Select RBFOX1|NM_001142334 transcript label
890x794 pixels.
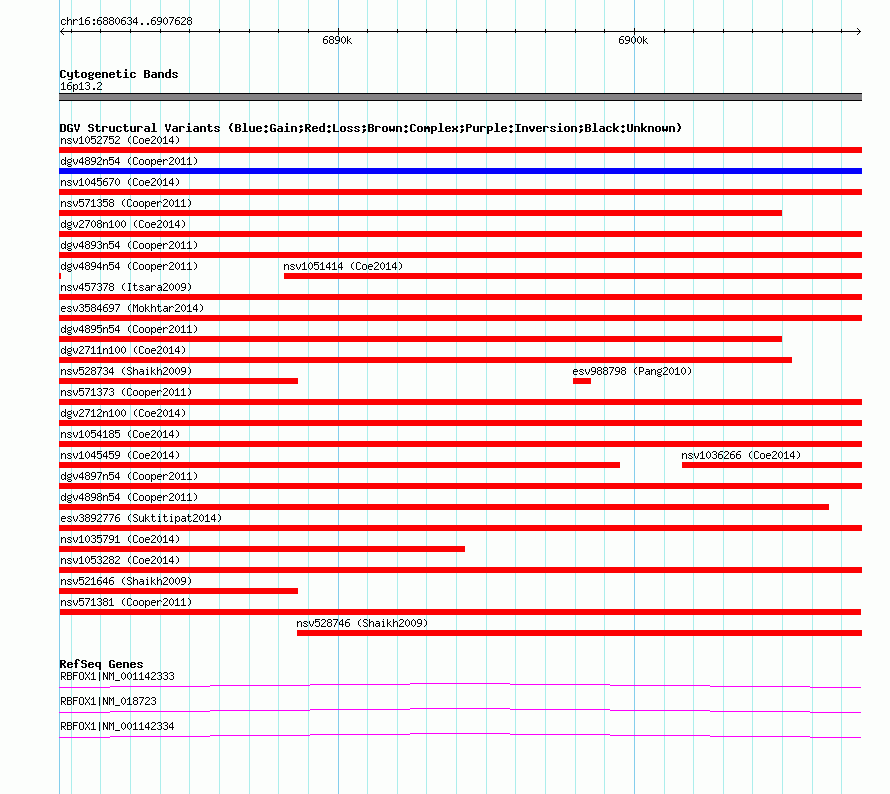[x=117, y=726]
